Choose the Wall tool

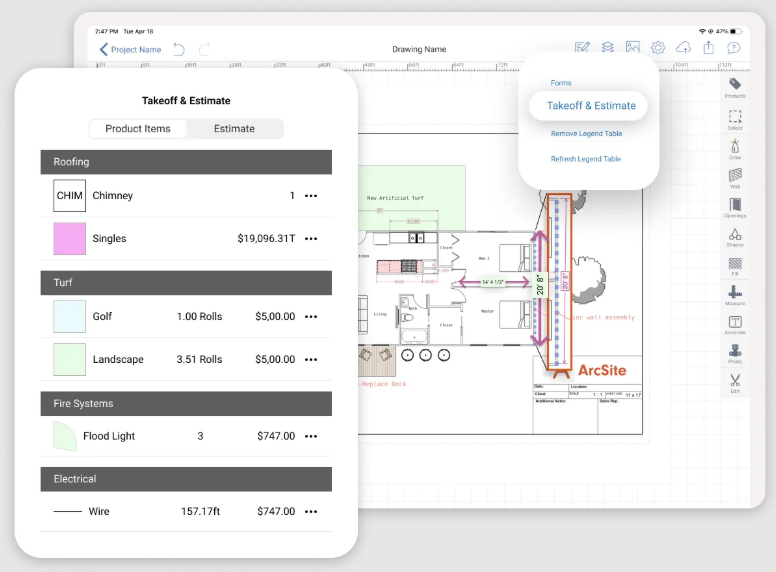pos(735,178)
